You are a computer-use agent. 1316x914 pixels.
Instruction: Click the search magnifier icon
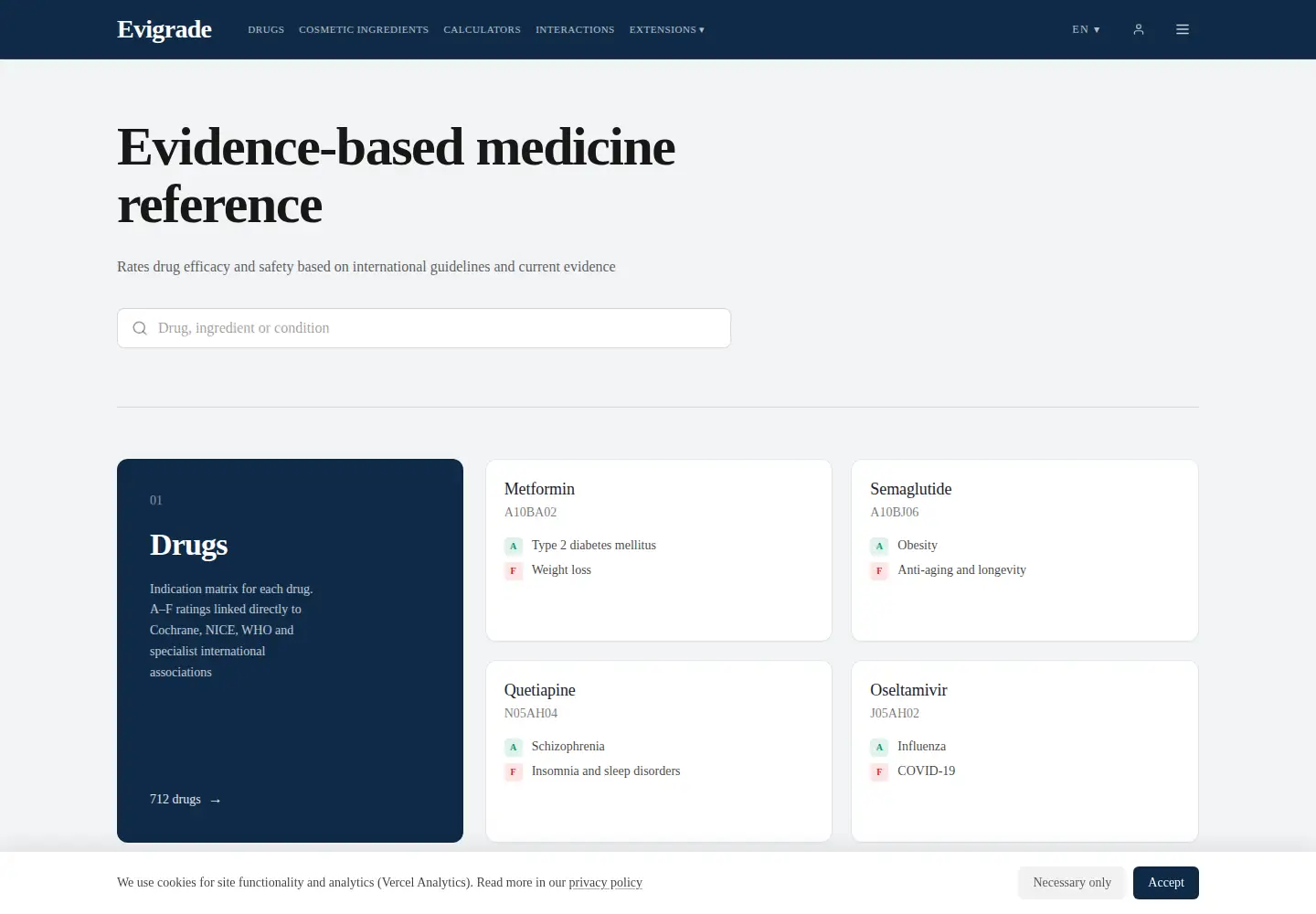pos(140,328)
